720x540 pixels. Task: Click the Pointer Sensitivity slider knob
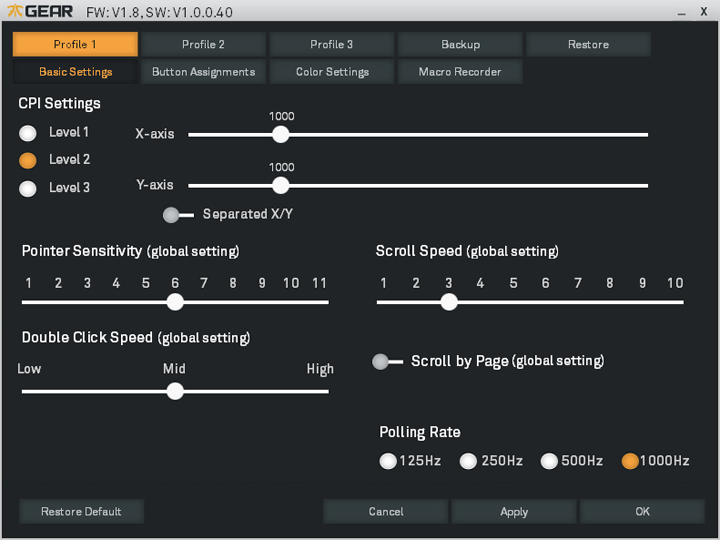pos(175,302)
